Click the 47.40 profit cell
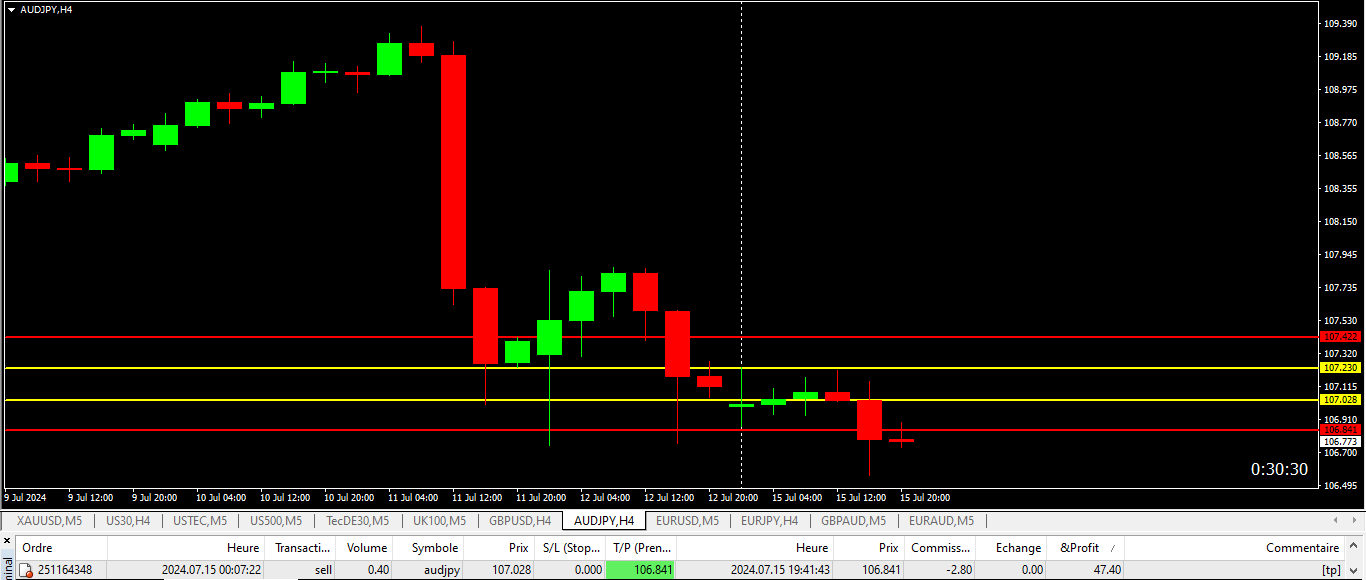Image resolution: width=1366 pixels, height=580 pixels. click(x=1086, y=570)
